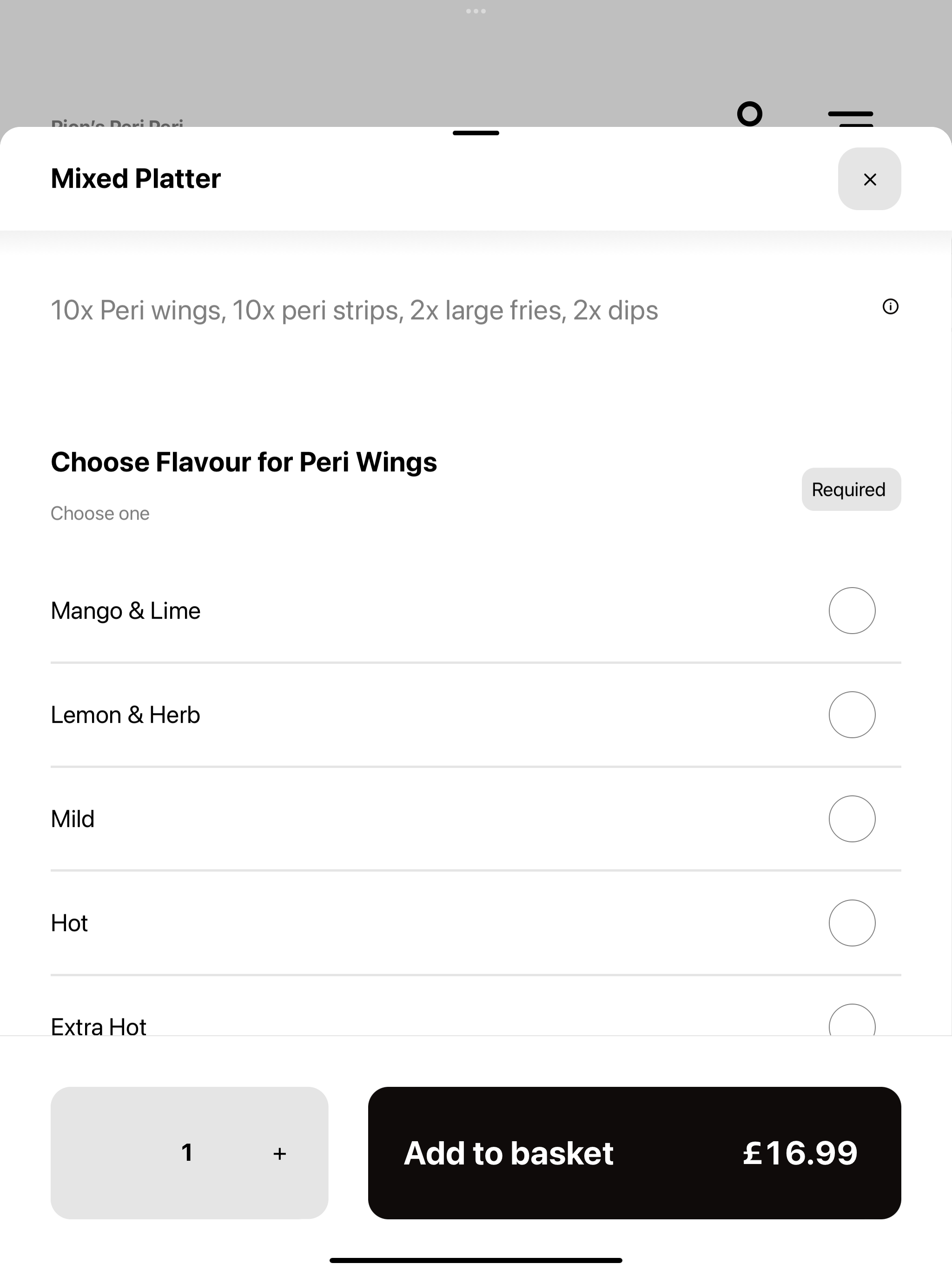Close the Mixed Platter sheet
This screenshot has width=952, height=1270.
[x=869, y=179]
